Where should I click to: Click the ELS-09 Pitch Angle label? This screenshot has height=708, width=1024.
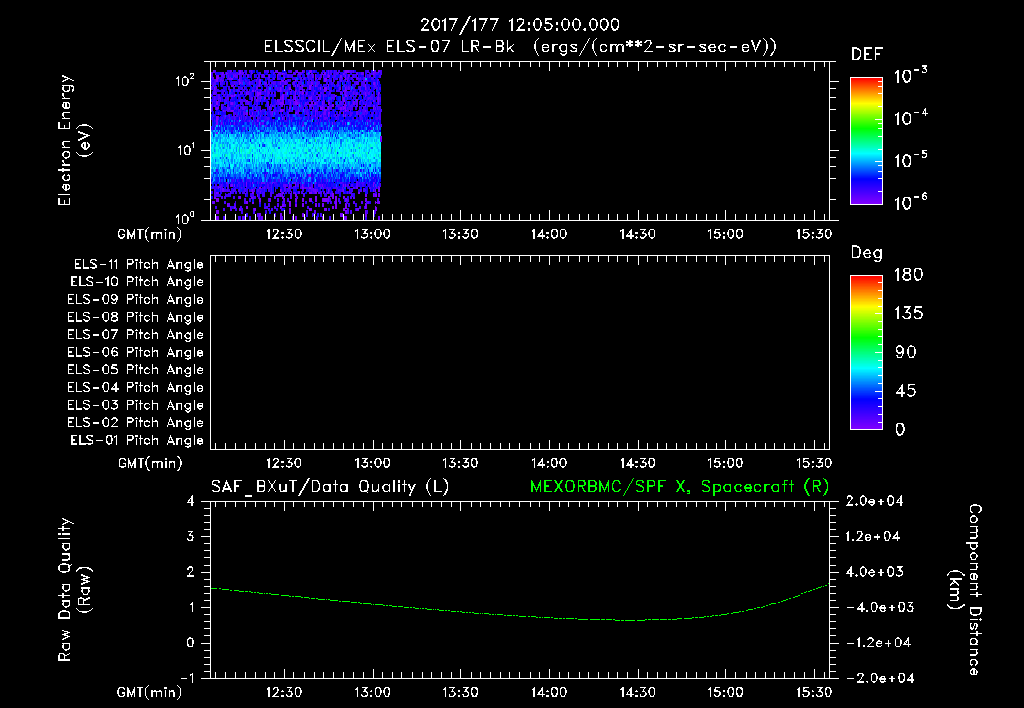pos(136,300)
